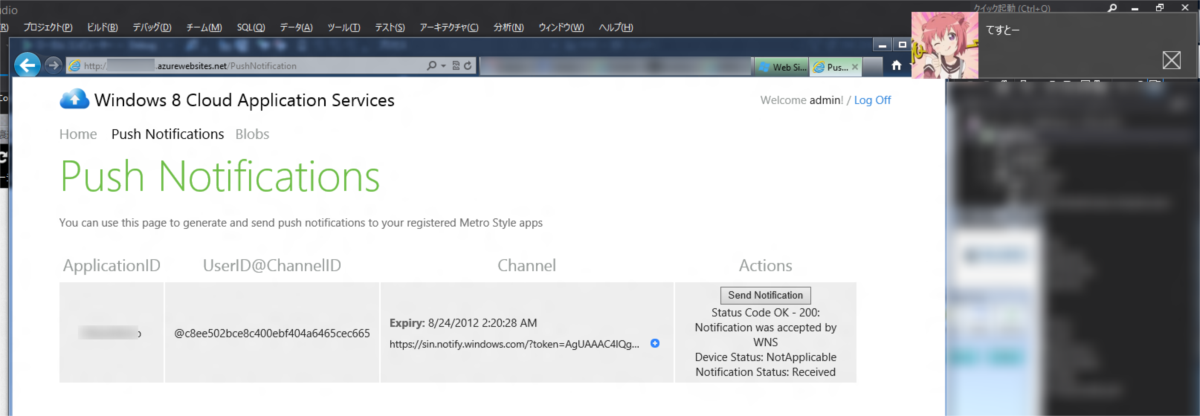Viewport: 1200px width, 416px height.
Task: Click the Log Off link
Action: point(872,100)
